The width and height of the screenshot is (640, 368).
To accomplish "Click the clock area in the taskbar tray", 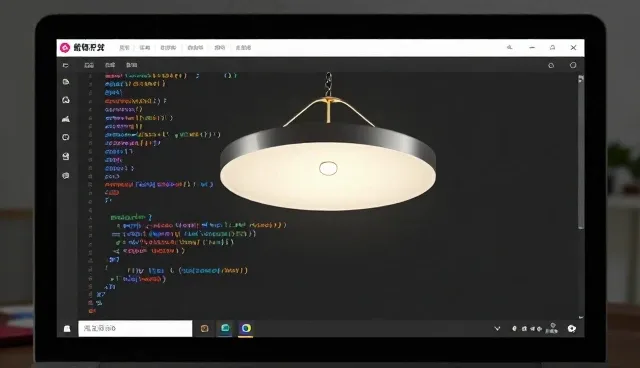I will click(551, 328).
